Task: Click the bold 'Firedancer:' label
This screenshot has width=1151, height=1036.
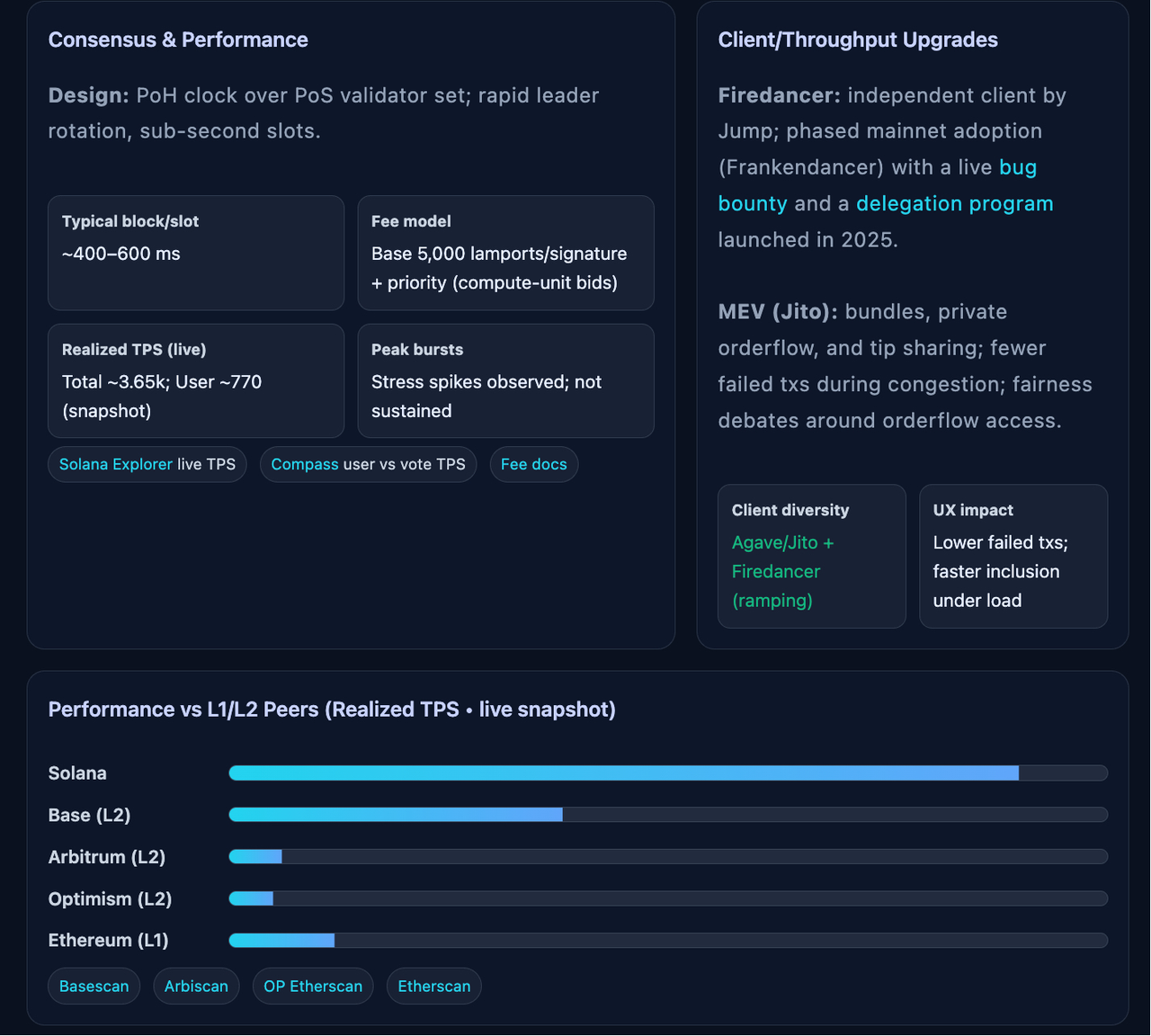Action: point(780,95)
